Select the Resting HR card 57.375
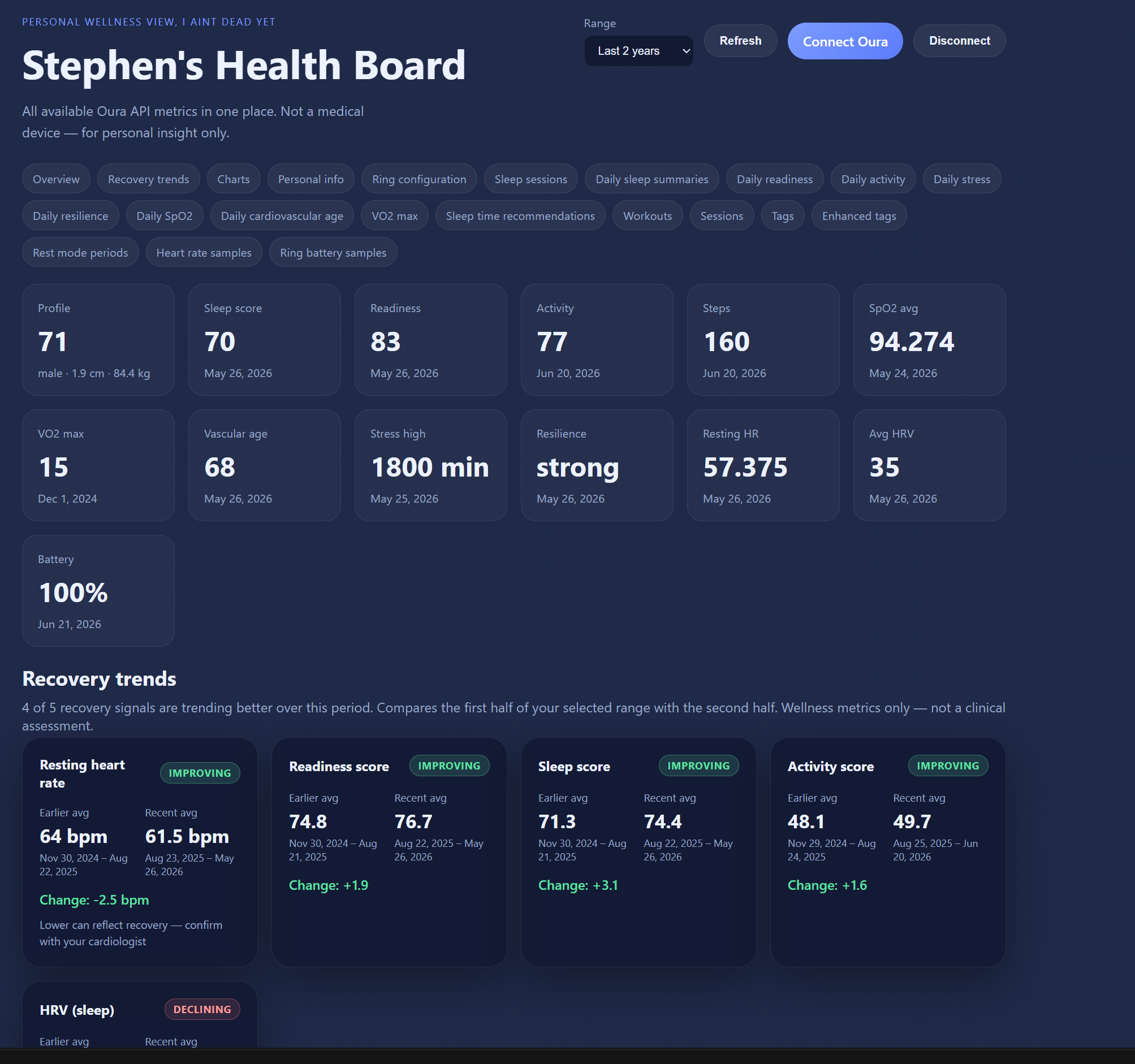The height and width of the screenshot is (1064, 1135). (x=763, y=465)
